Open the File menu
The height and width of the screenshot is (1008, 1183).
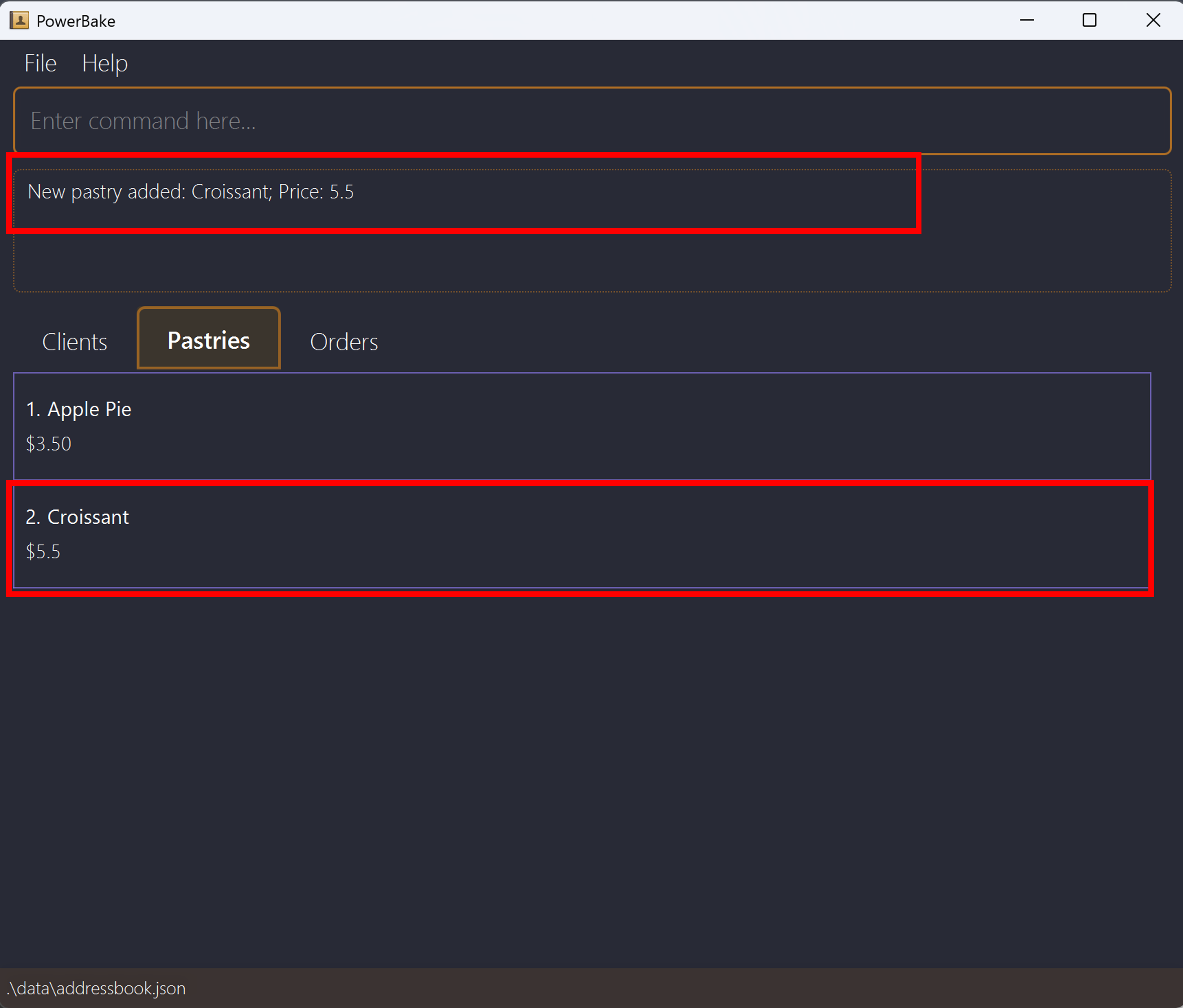[40, 64]
